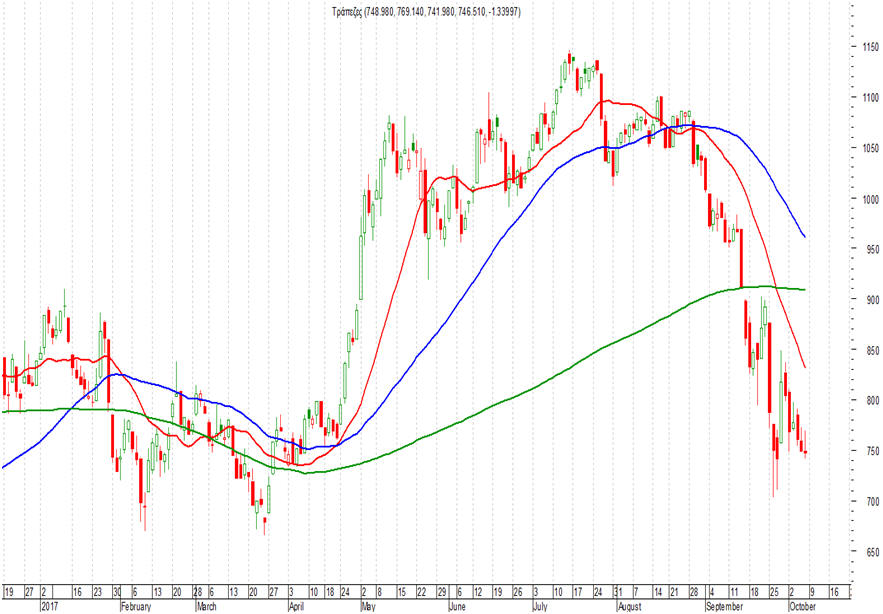
Task: Click the date tick labeled 31
Action: click(618, 592)
